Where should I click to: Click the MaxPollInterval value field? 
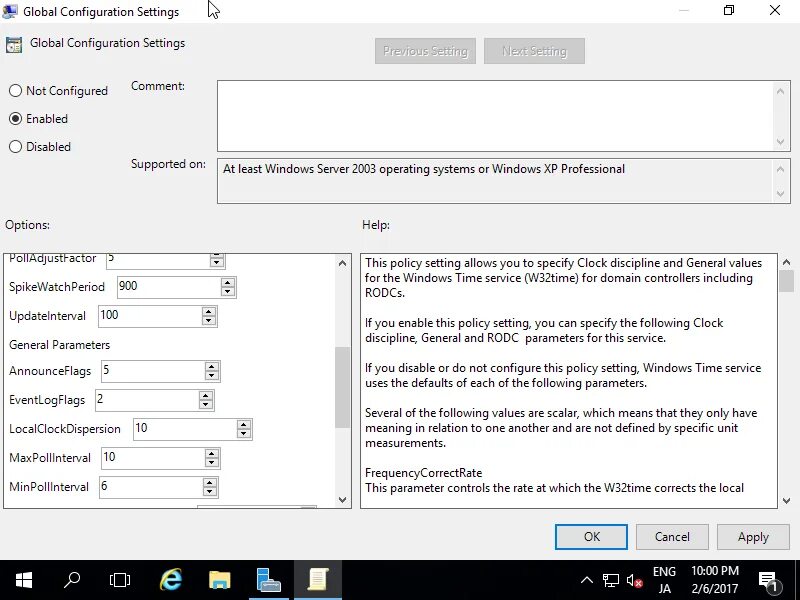pos(153,458)
